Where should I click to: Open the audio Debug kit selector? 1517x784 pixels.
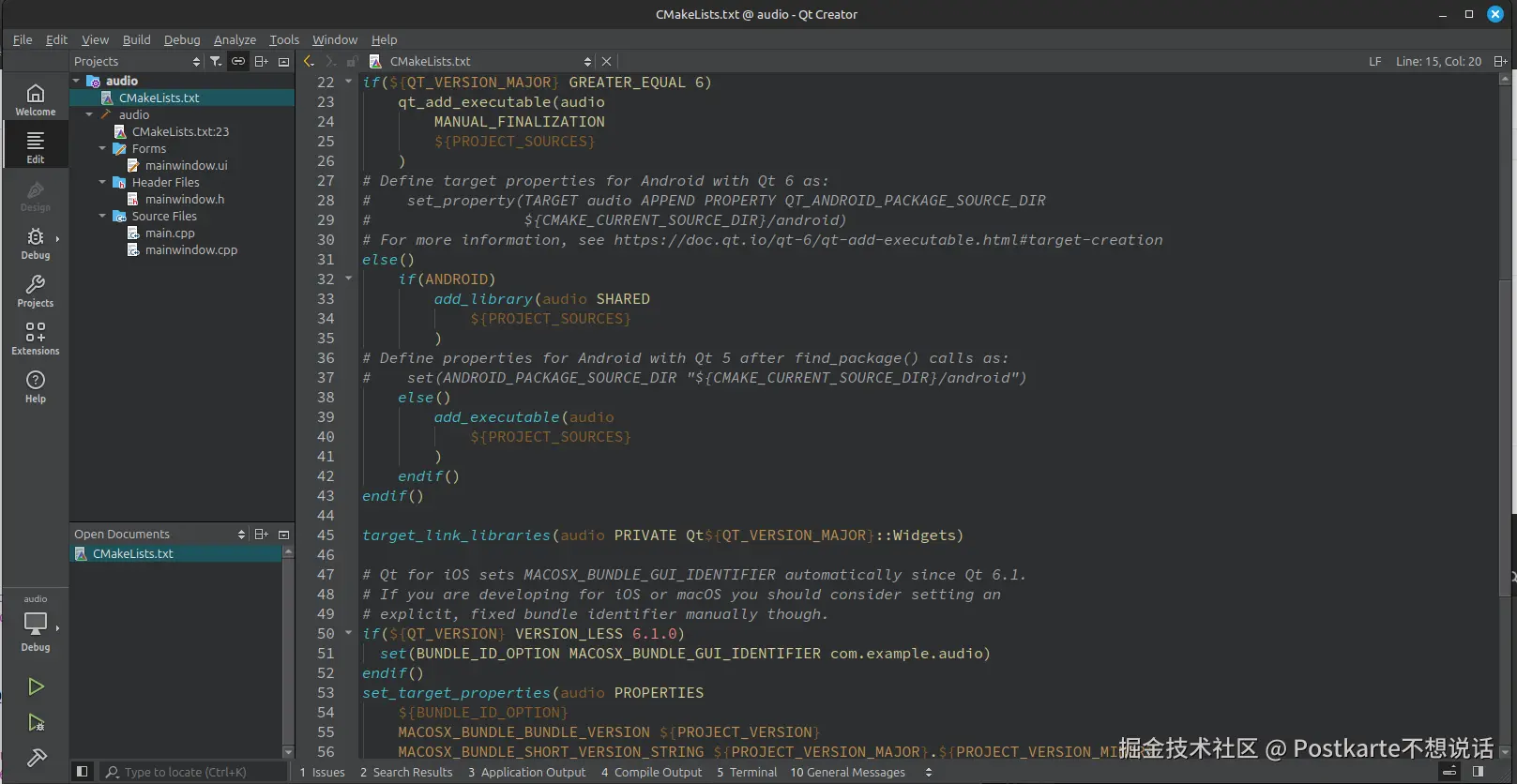point(36,625)
